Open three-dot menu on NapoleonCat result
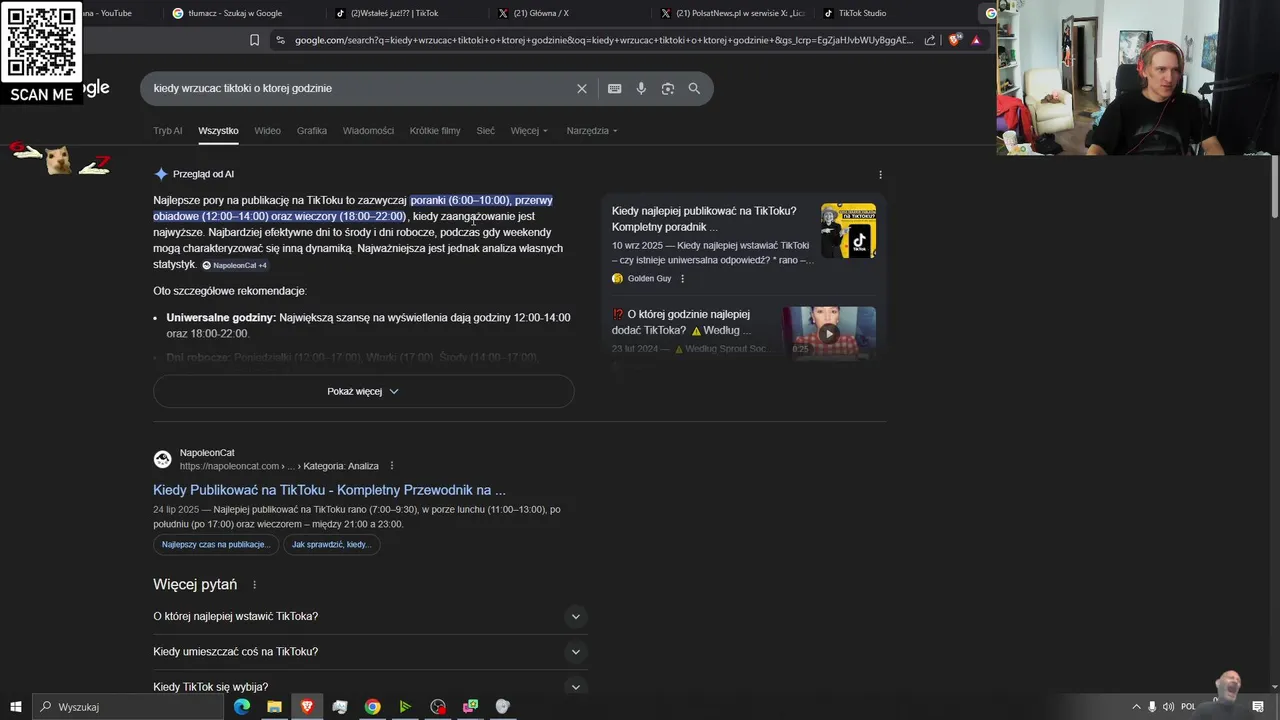1280x720 pixels. coord(392,466)
